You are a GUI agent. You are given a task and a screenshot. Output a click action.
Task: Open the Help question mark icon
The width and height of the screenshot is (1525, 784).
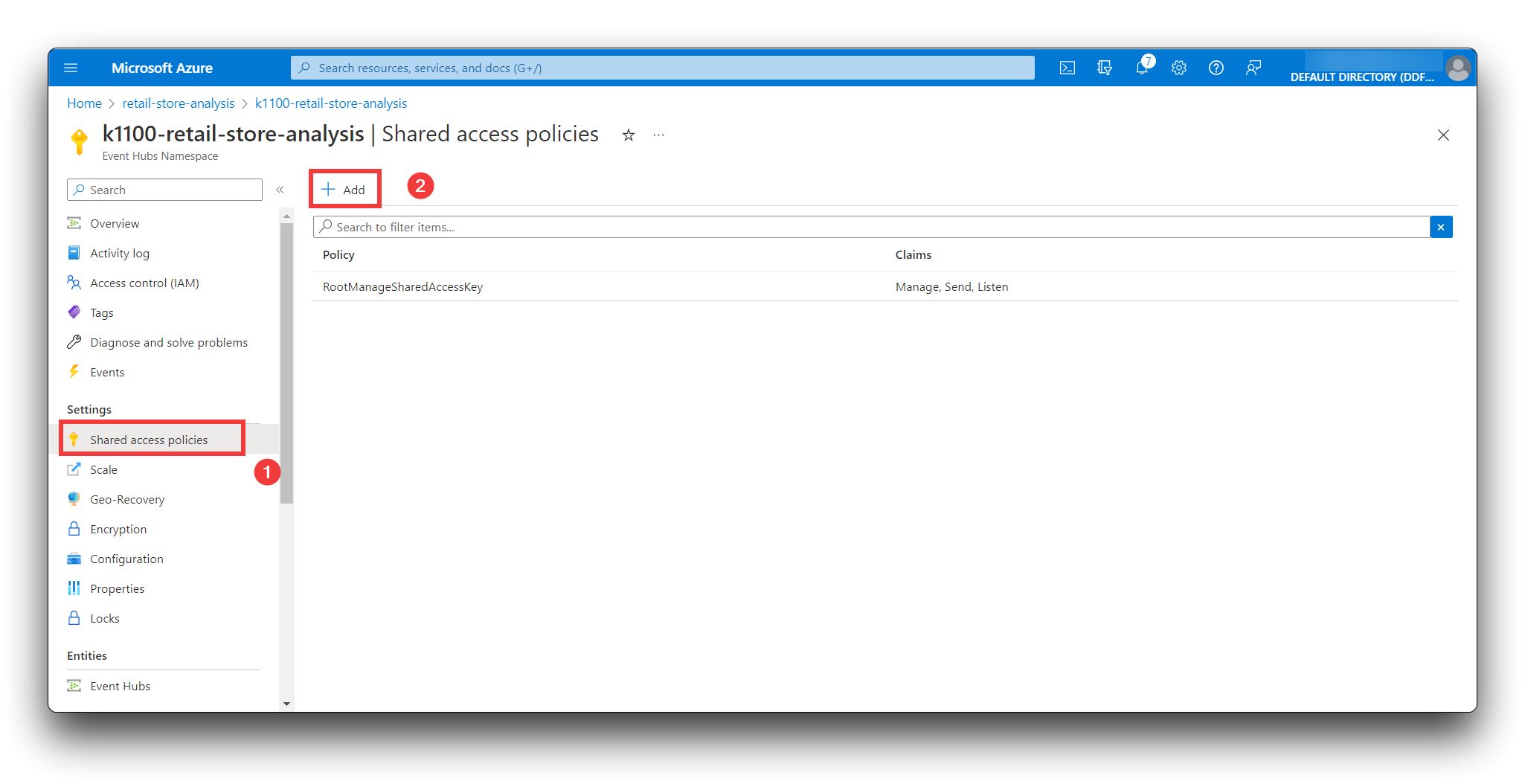1216,68
